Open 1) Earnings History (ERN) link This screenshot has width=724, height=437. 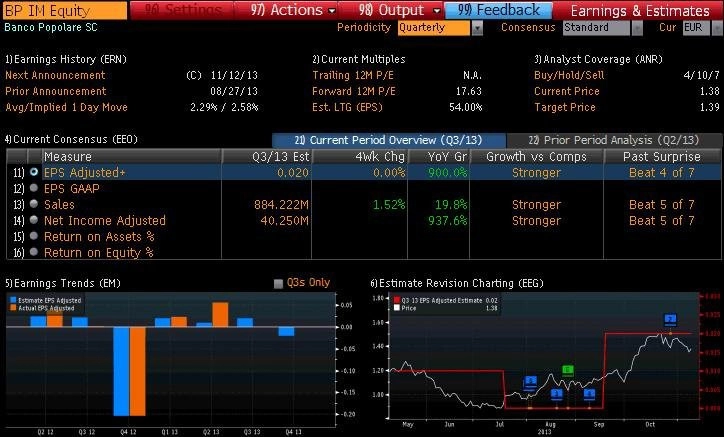[66, 59]
